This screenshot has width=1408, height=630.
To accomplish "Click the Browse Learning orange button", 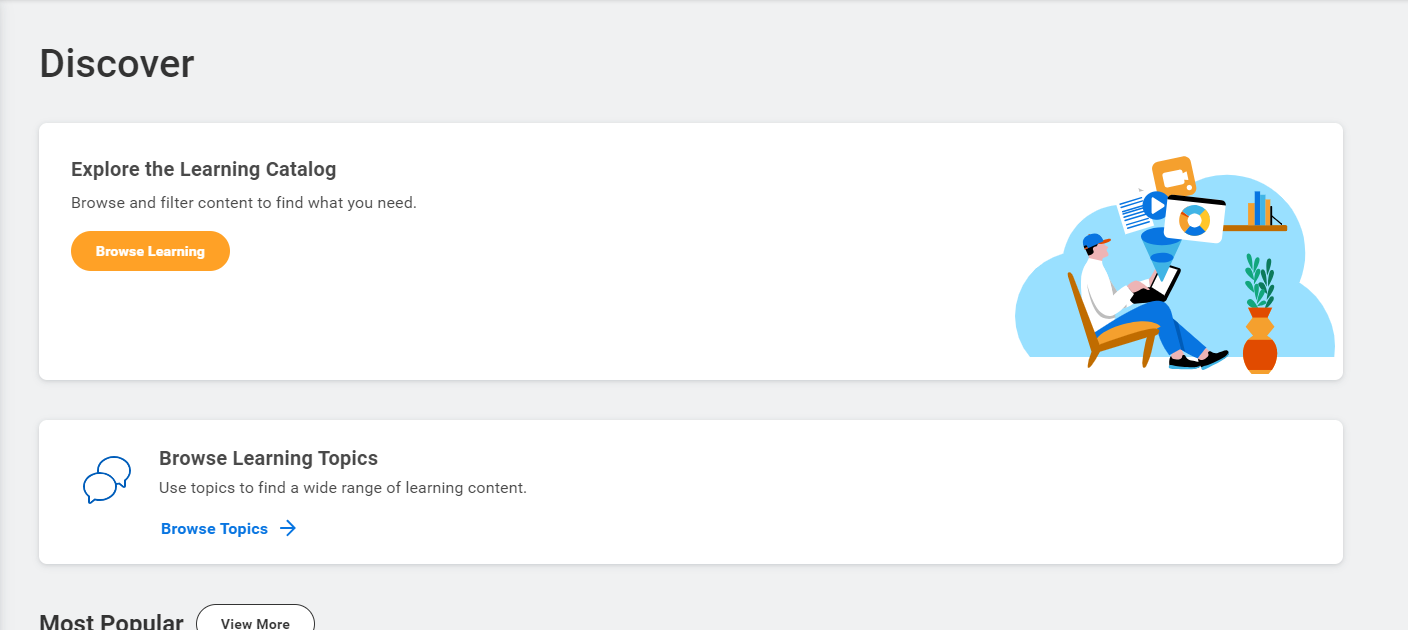I will click(150, 251).
